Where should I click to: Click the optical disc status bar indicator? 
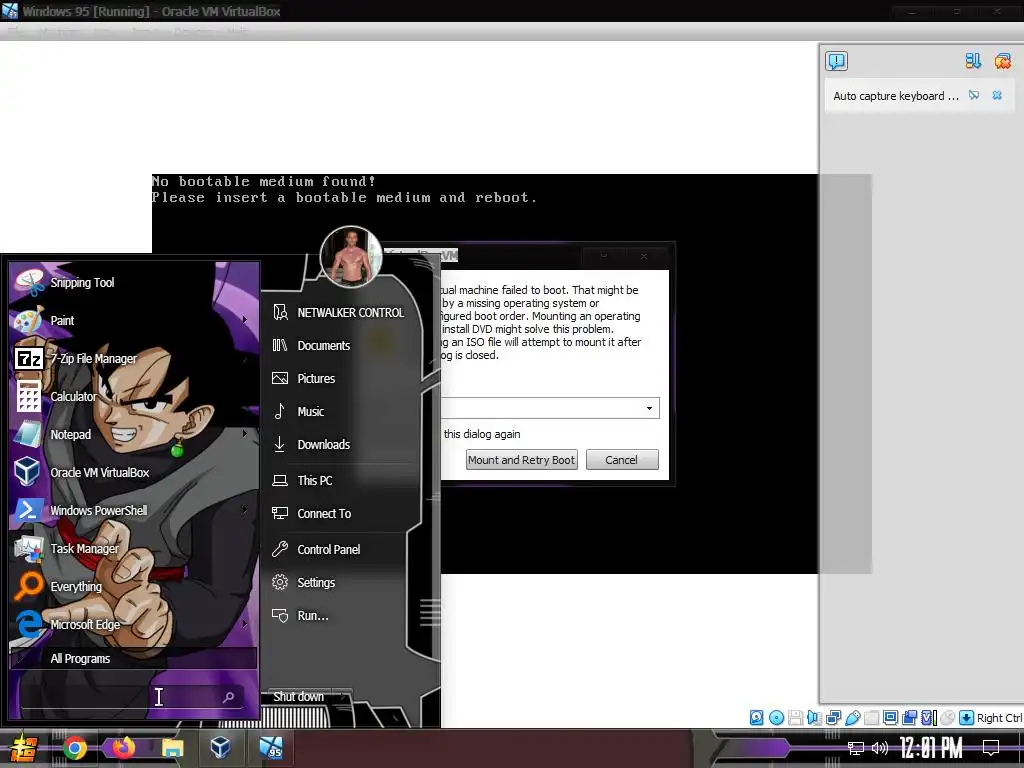pos(776,718)
